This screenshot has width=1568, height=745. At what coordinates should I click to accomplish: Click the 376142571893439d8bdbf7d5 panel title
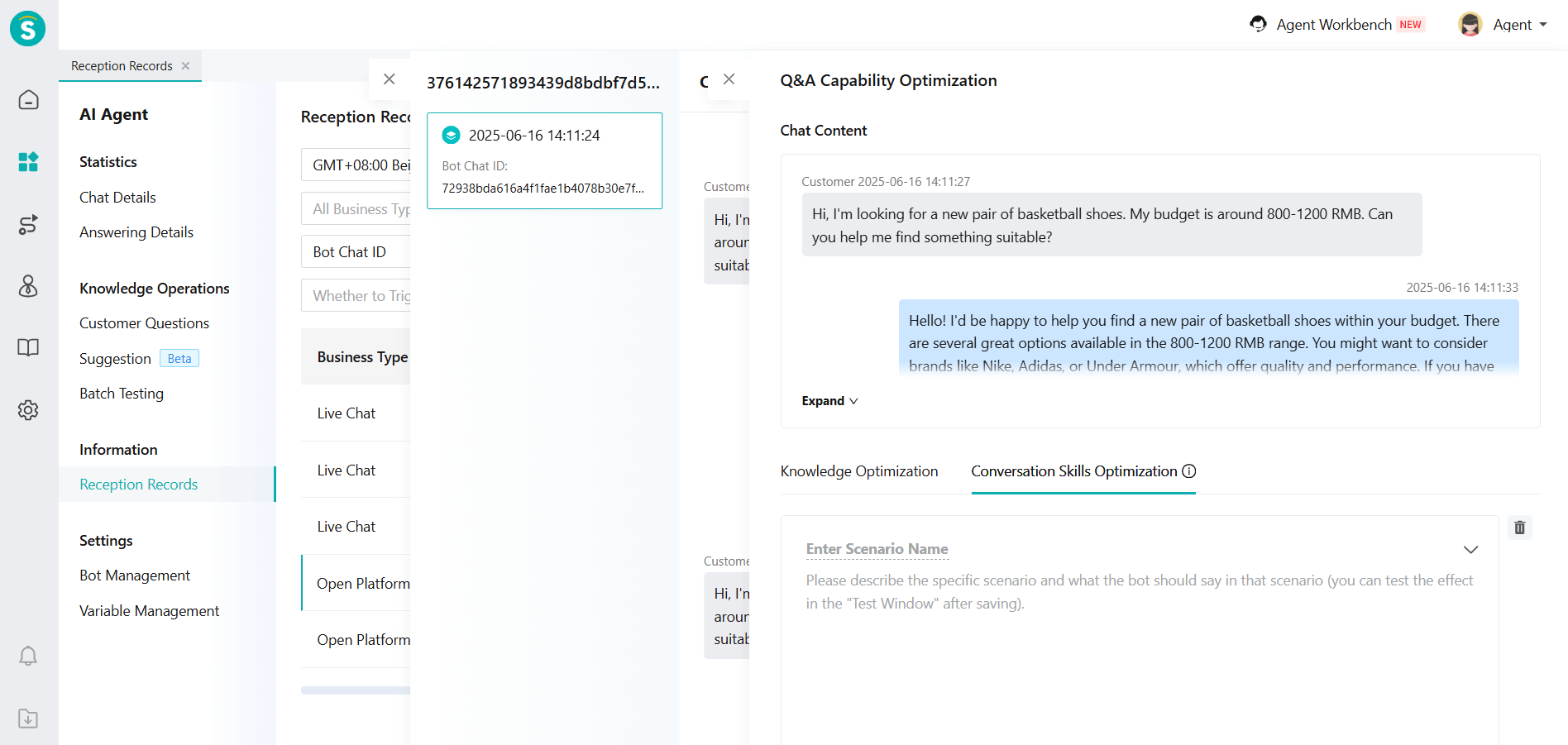(x=543, y=83)
